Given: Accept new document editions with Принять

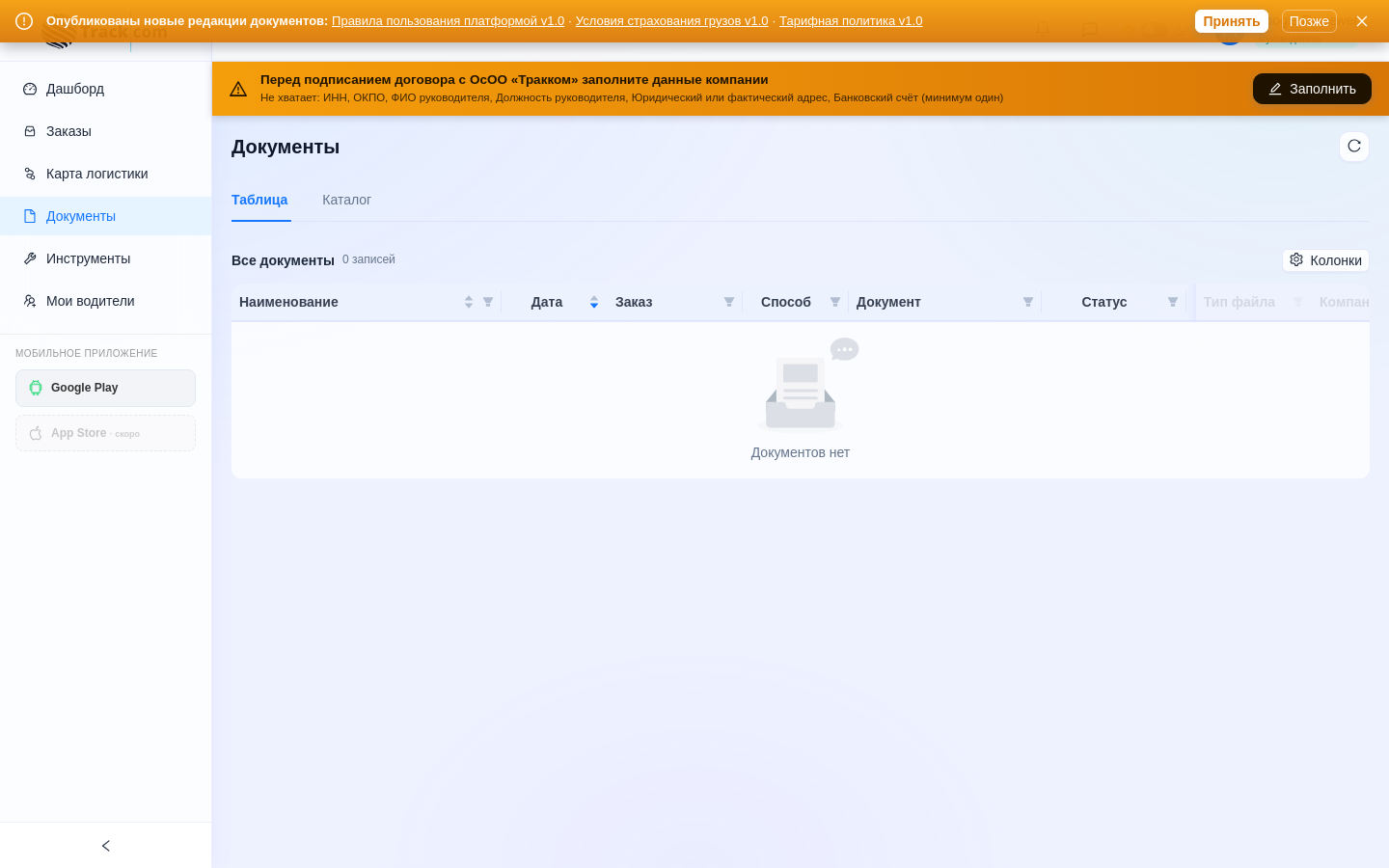Looking at the screenshot, I should click(x=1231, y=21).
